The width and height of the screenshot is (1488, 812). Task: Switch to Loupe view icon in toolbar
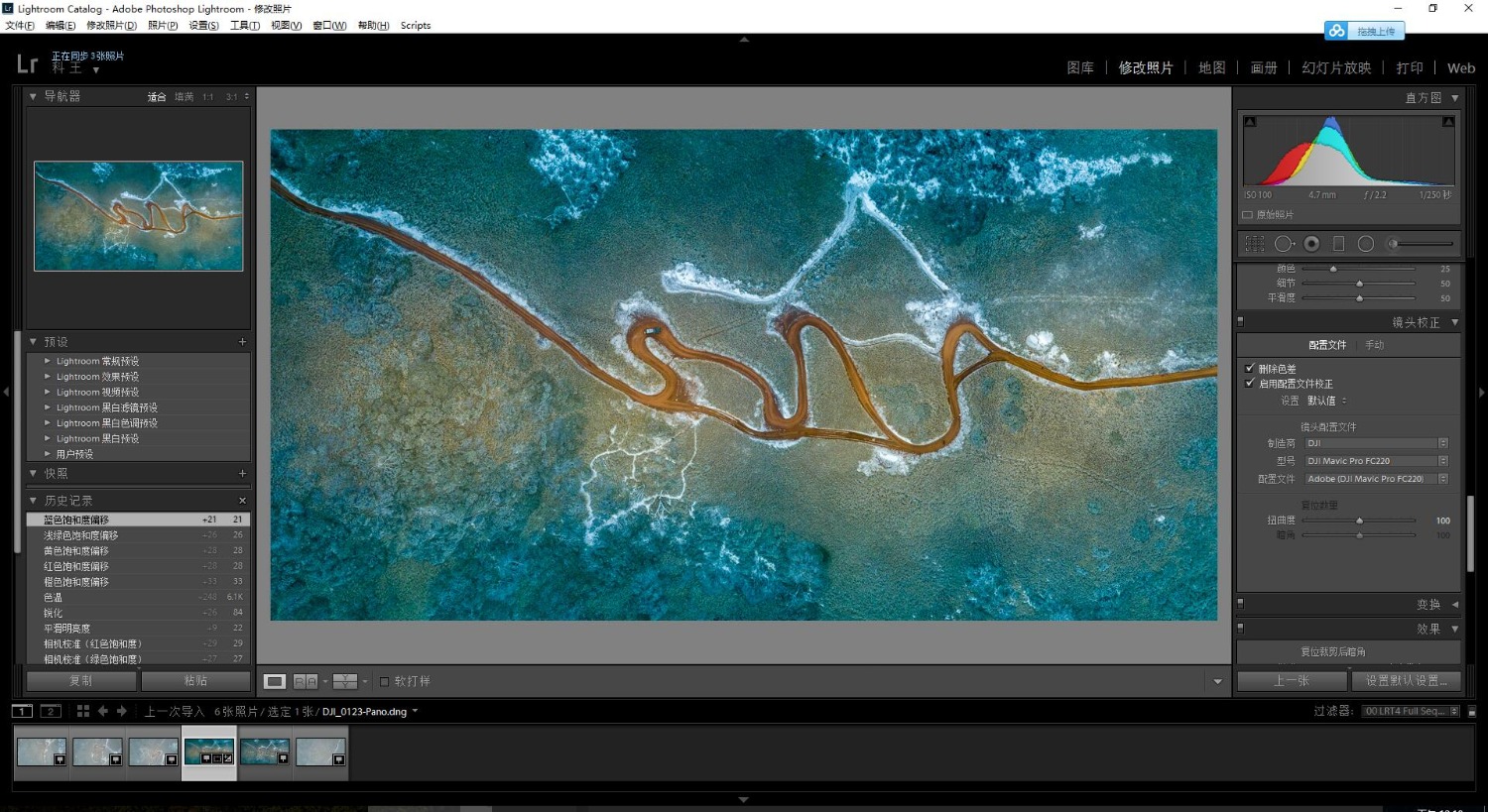(x=275, y=681)
